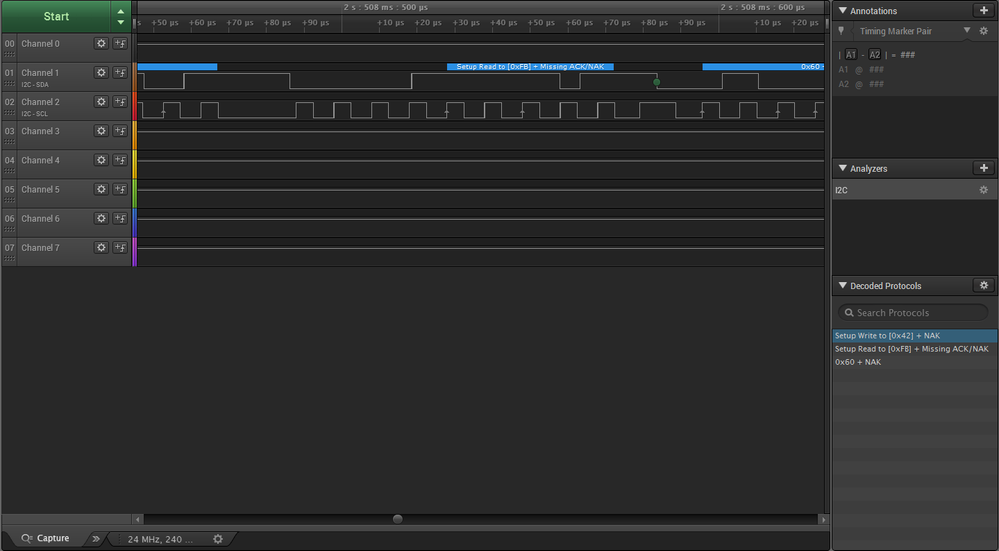Set trigger for Channel 5
999x551 pixels.
coord(120,189)
